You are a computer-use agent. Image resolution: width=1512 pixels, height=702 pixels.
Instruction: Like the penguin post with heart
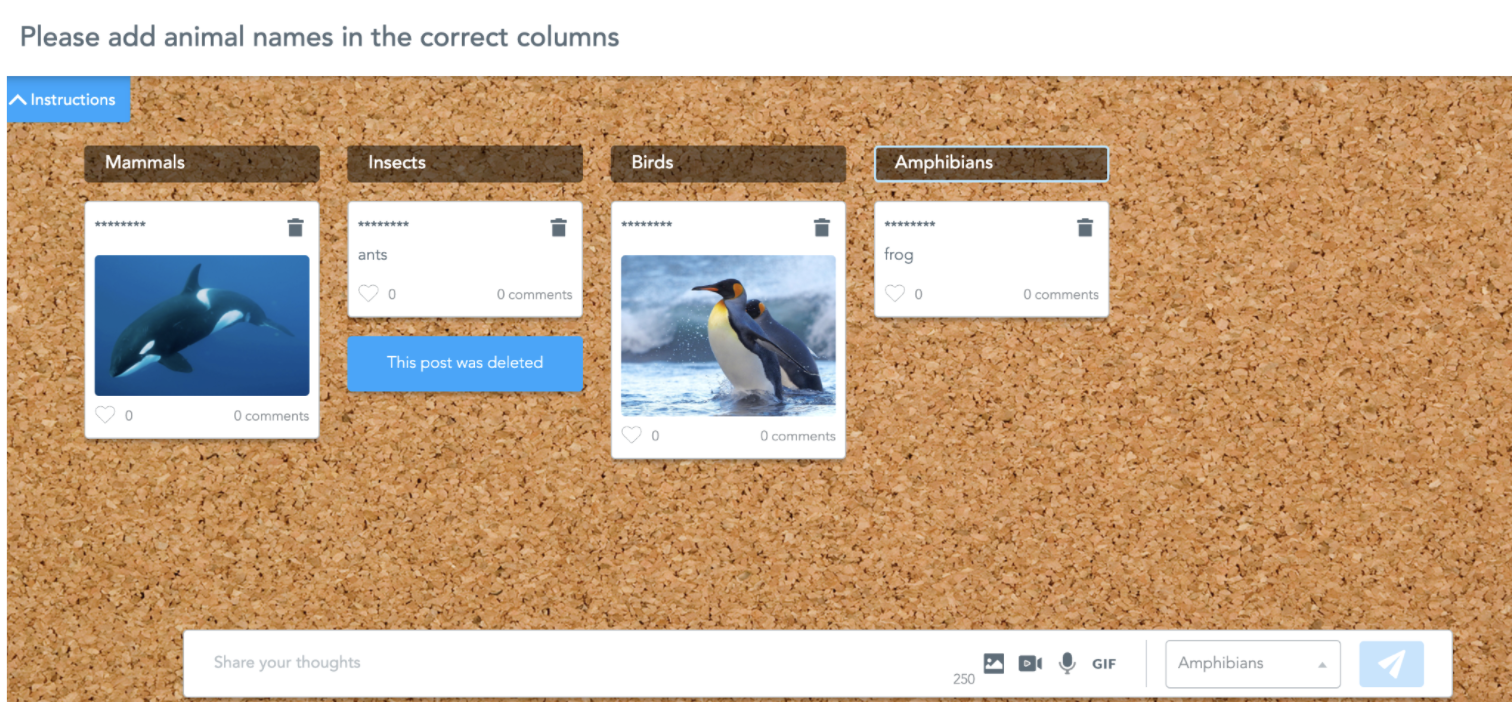pos(631,435)
